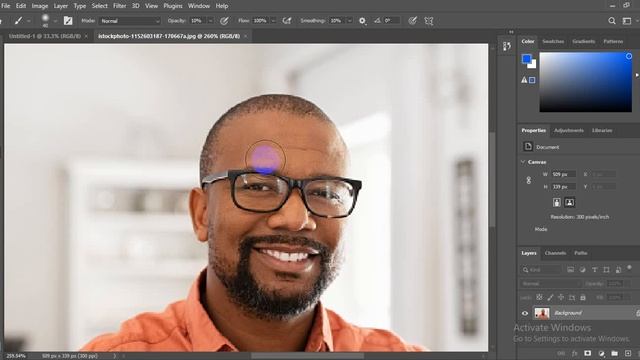The height and width of the screenshot is (360, 640).
Task: Click the out-of-gamut warning triangle
Action: coord(524,80)
